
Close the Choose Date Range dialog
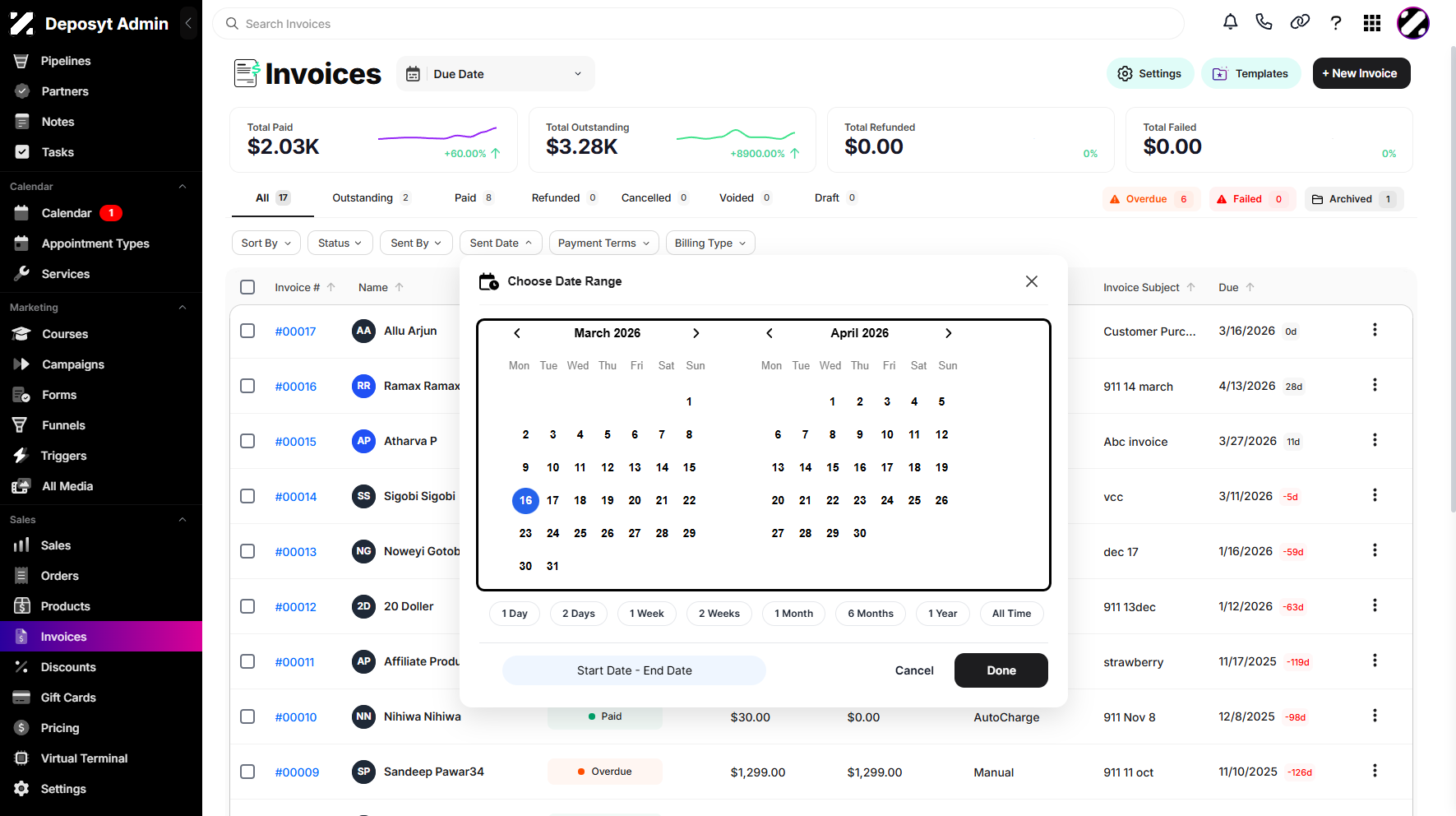[x=1032, y=281]
